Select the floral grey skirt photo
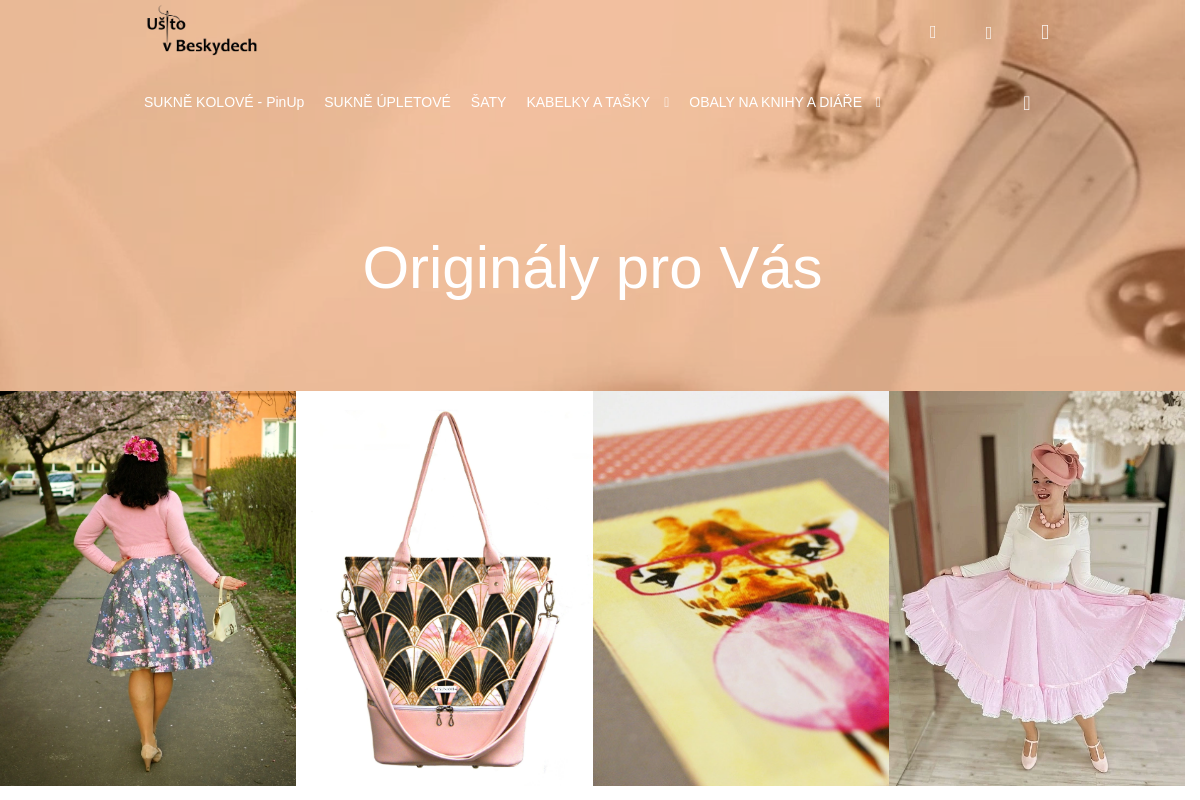 [x=148, y=588]
